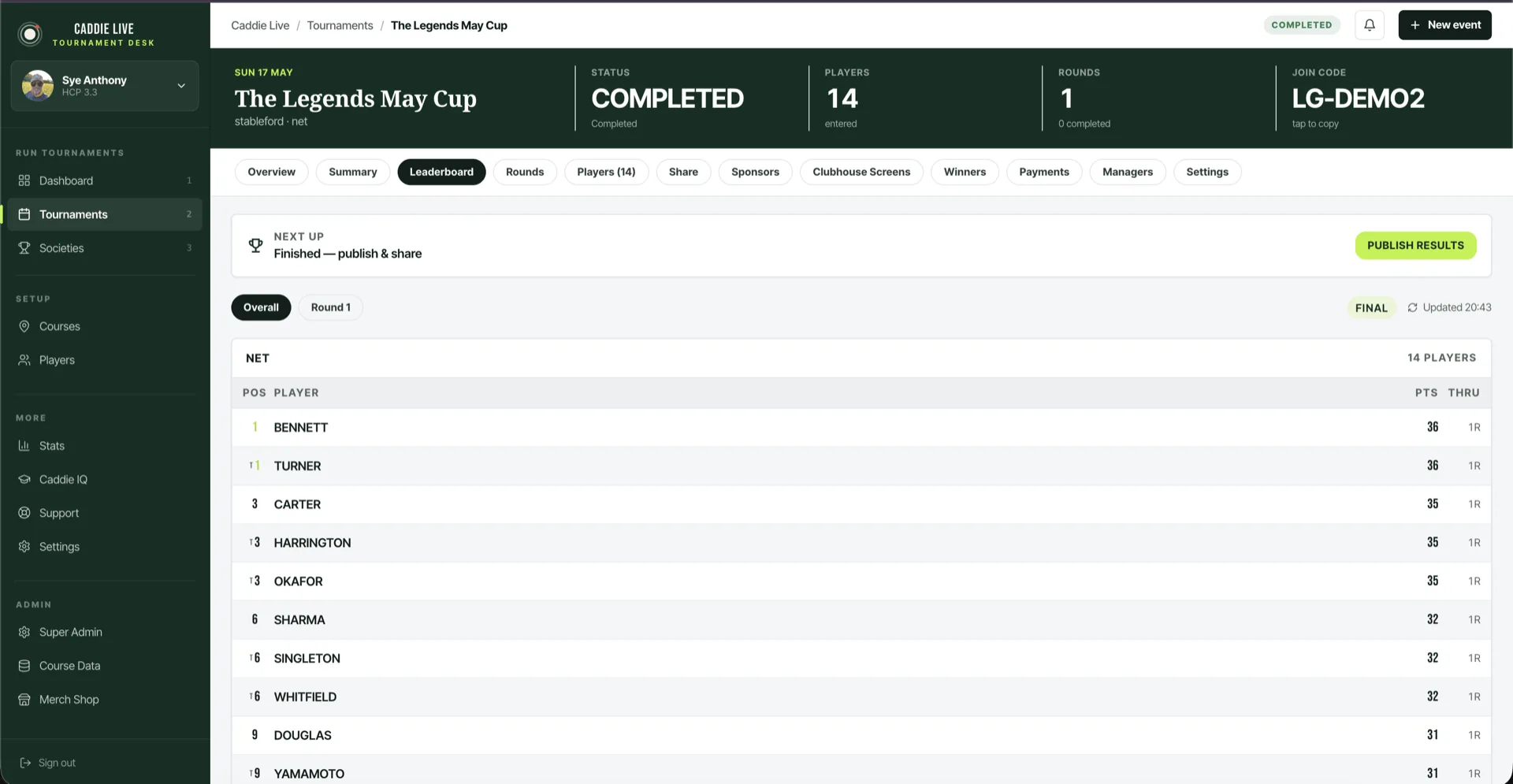Open the Overview tab
Image resolution: width=1513 pixels, height=784 pixels.
(x=271, y=172)
